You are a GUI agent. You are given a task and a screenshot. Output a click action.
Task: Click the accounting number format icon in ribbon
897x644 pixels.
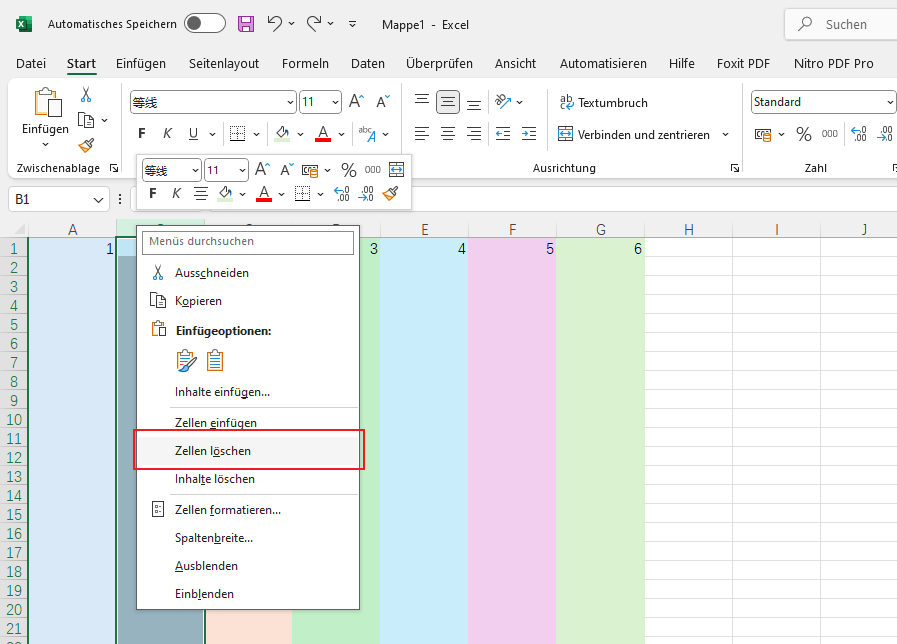[763, 134]
